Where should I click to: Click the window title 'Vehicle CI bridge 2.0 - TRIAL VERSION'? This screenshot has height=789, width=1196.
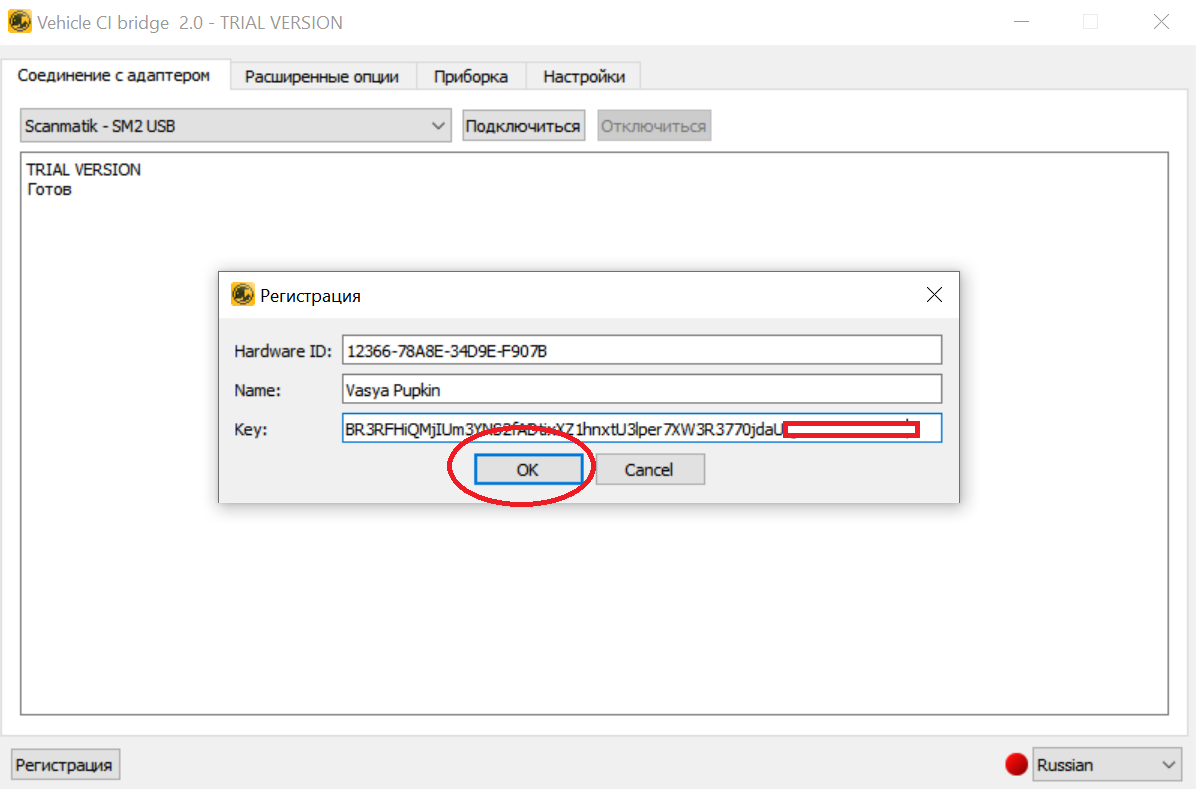pyautogui.click(x=190, y=23)
